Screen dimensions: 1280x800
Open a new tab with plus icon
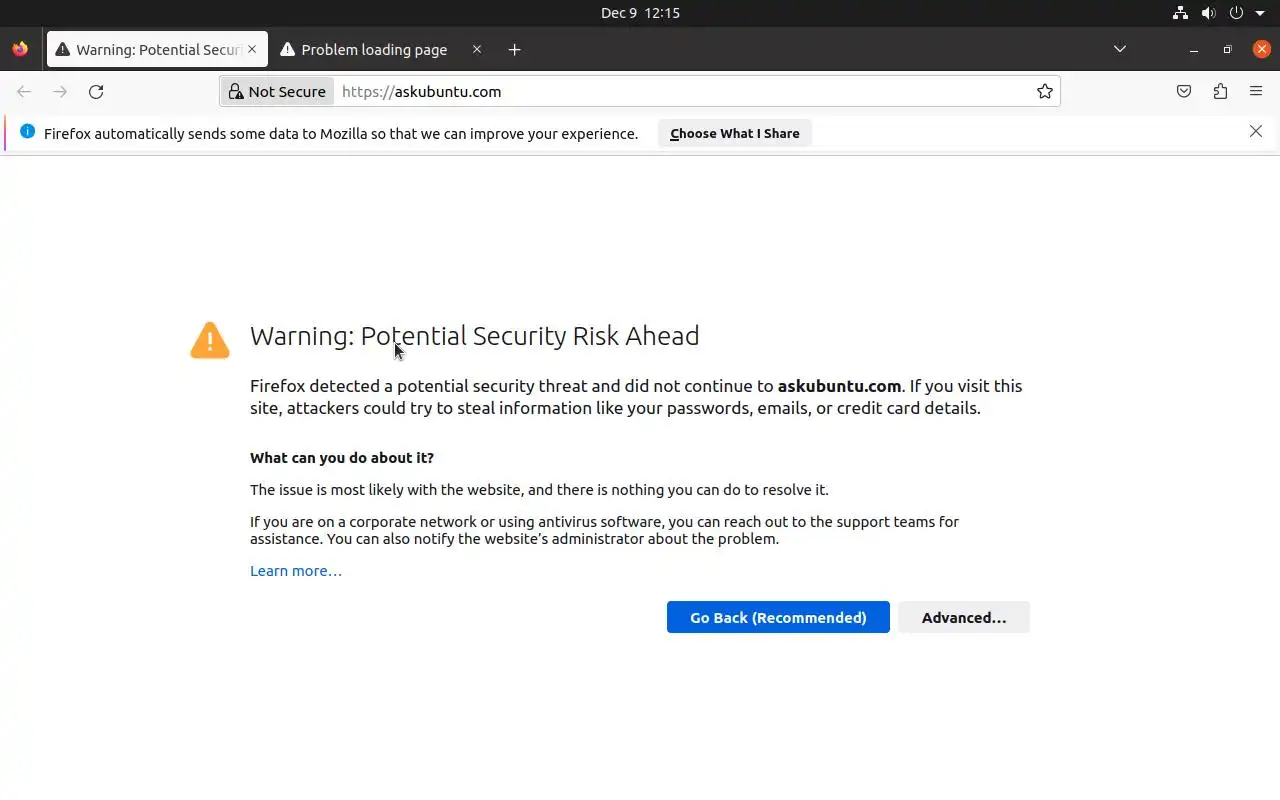[514, 50]
